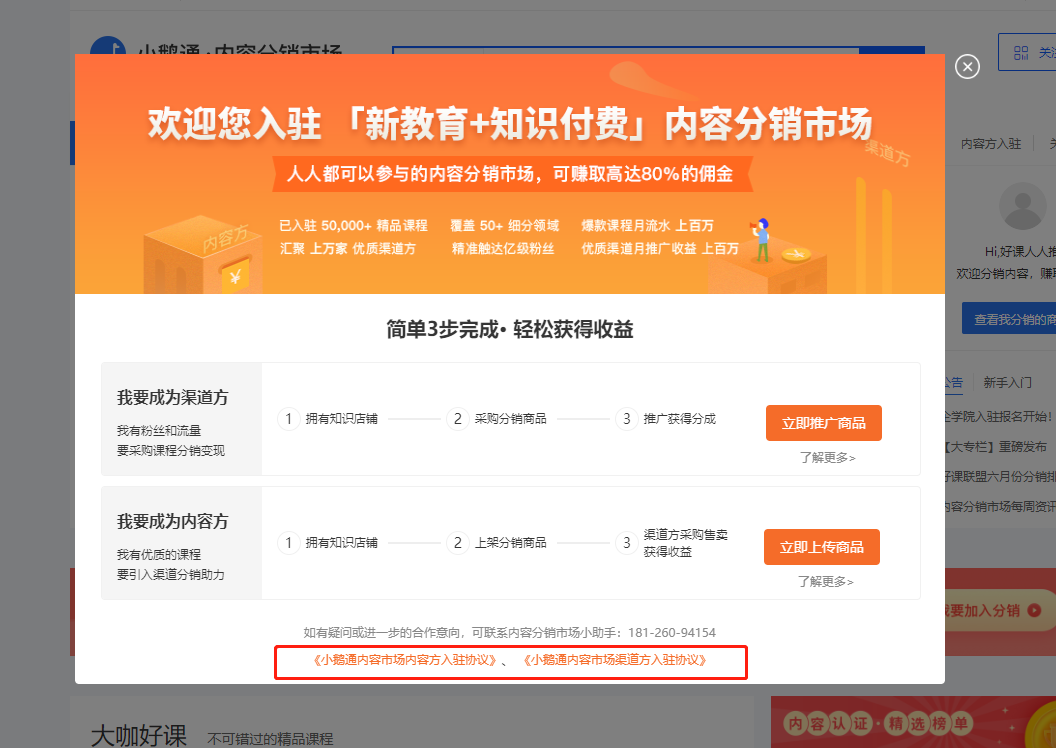The width and height of the screenshot is (1056, 748).
Task: Click 爆款课程月流水 上百万 banner text
Action: (647, 226)
